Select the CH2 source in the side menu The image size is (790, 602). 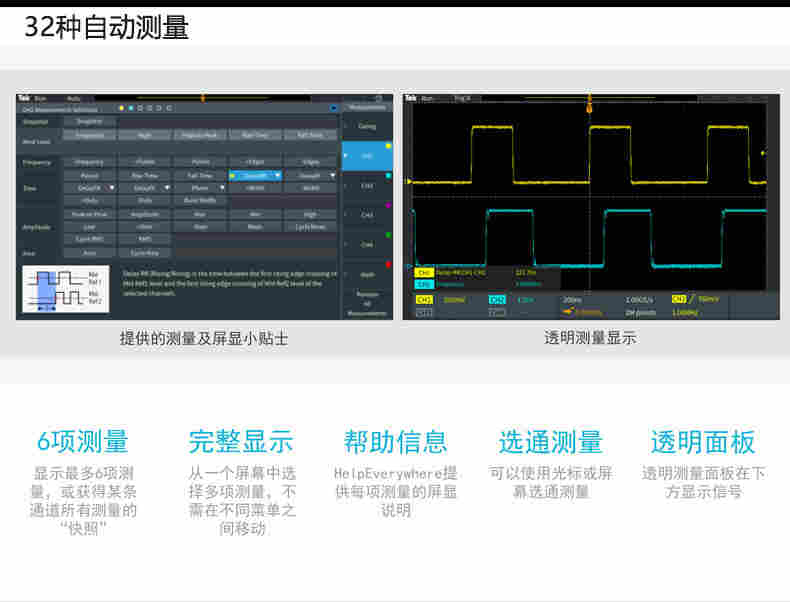[367, 185]
